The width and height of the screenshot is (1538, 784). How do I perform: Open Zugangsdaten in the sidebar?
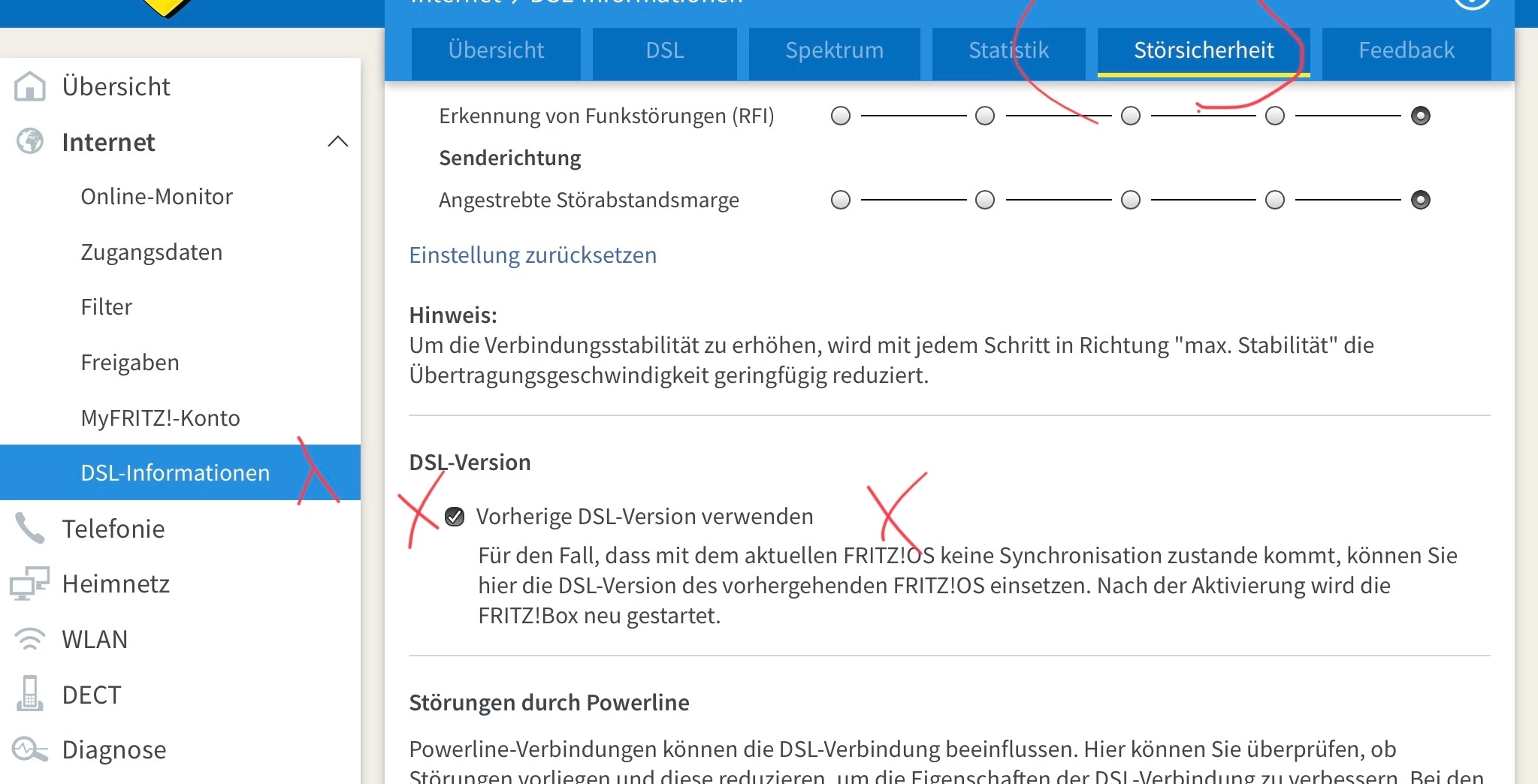pyautogui.click(x=152, y=252)
